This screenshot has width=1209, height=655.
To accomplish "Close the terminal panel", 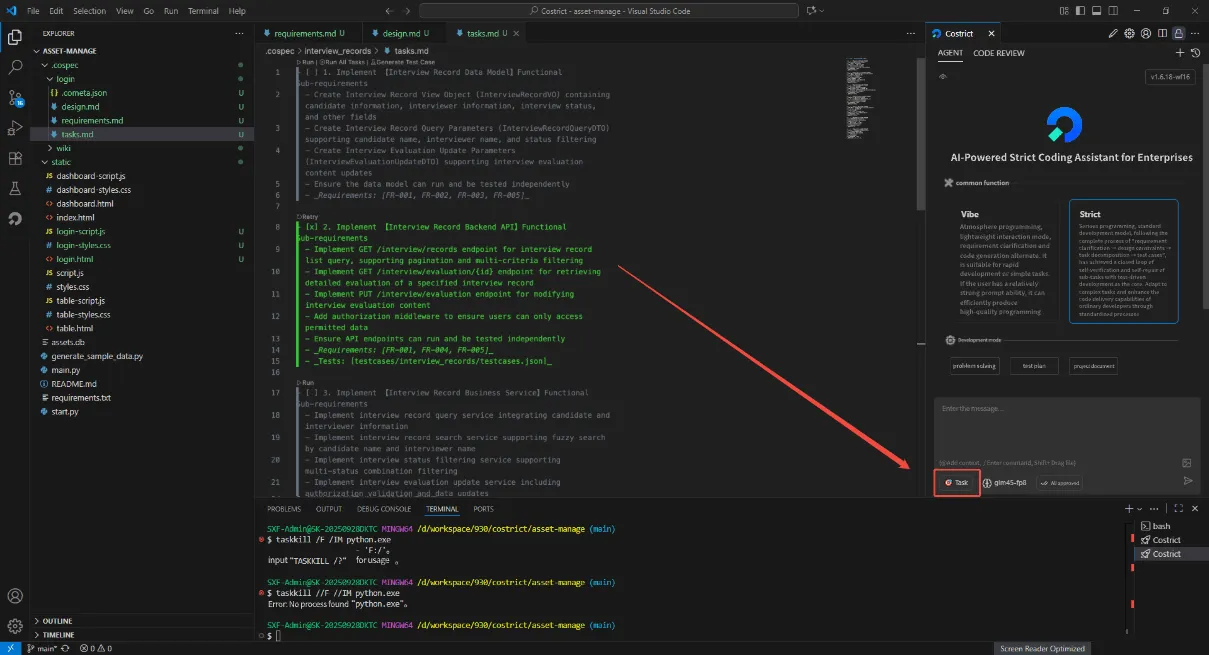I will (x=1194, y=509).
